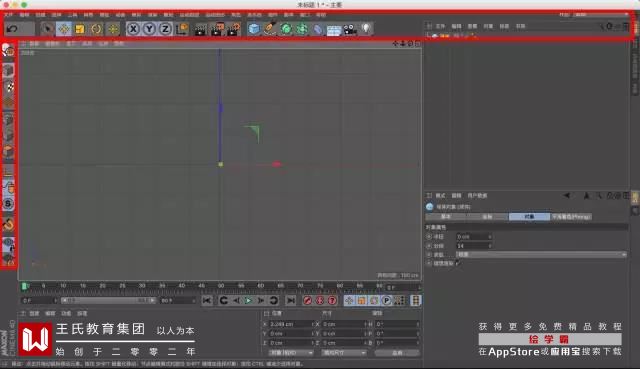Add a Camera object
This screenshot has width=640, height=369.
350,29
